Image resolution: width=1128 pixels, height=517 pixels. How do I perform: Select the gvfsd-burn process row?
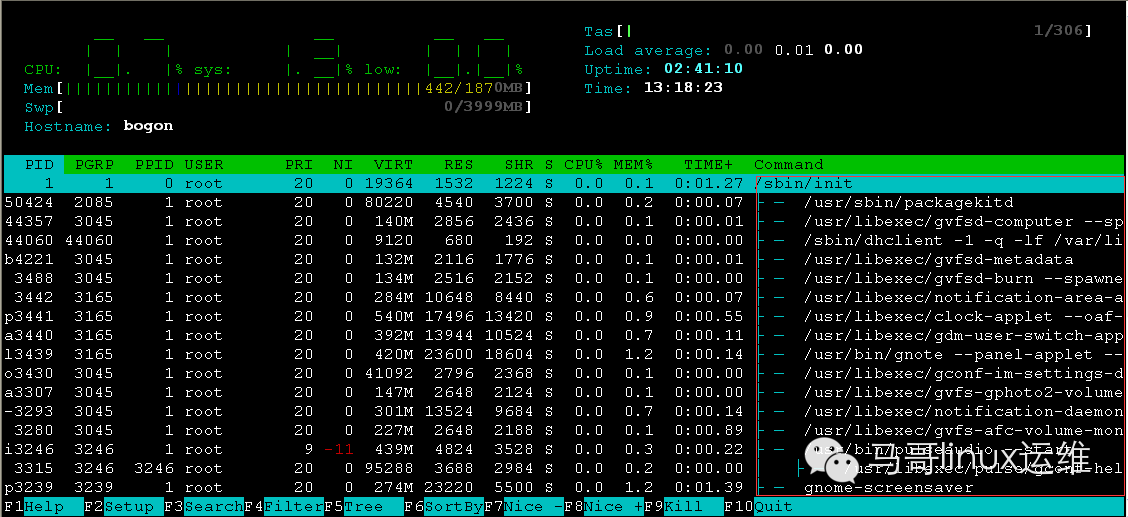[x=564, y=278]
